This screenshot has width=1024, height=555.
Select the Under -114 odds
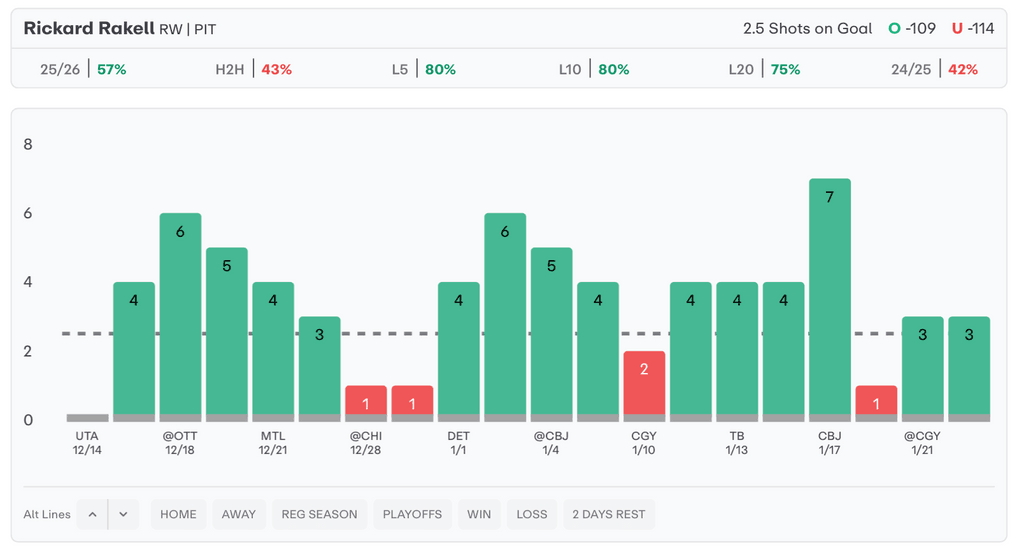coord(973,28)
